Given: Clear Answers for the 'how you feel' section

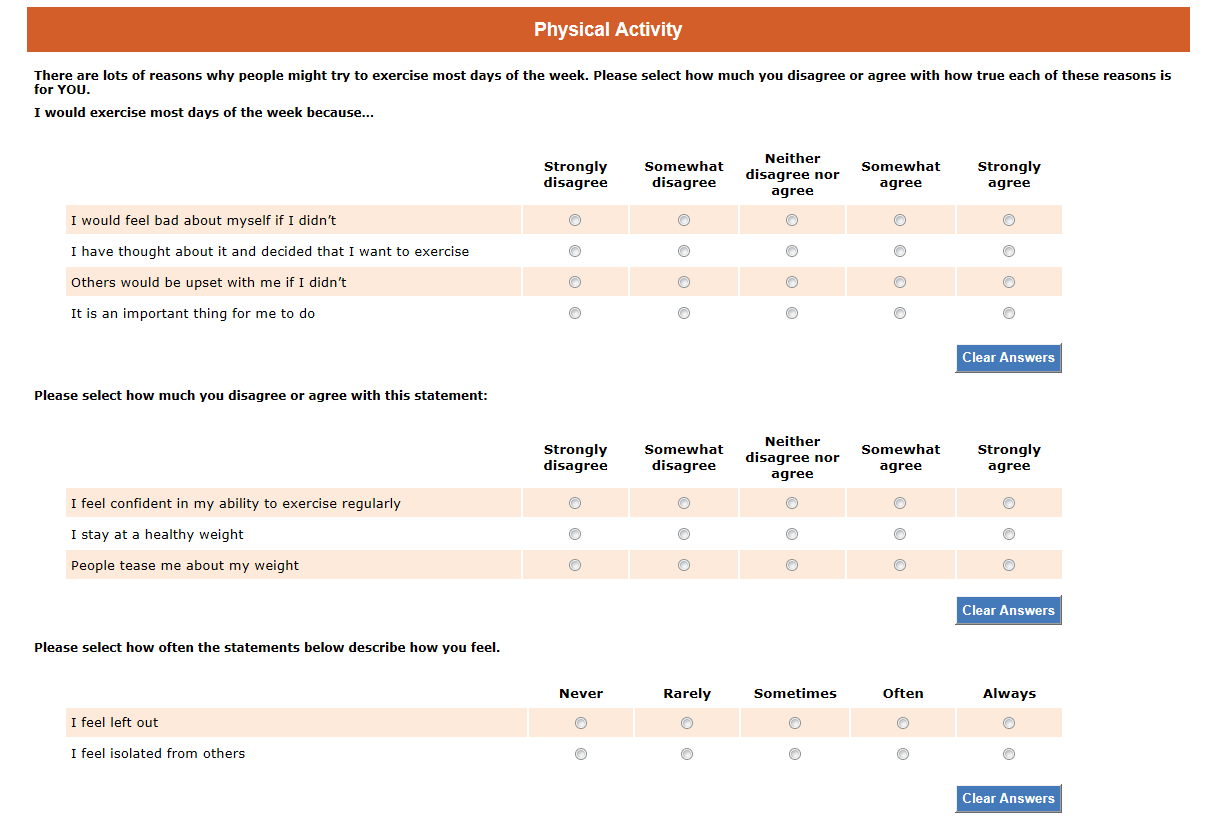Looking at the screenshot, I should click(1008, 798).
